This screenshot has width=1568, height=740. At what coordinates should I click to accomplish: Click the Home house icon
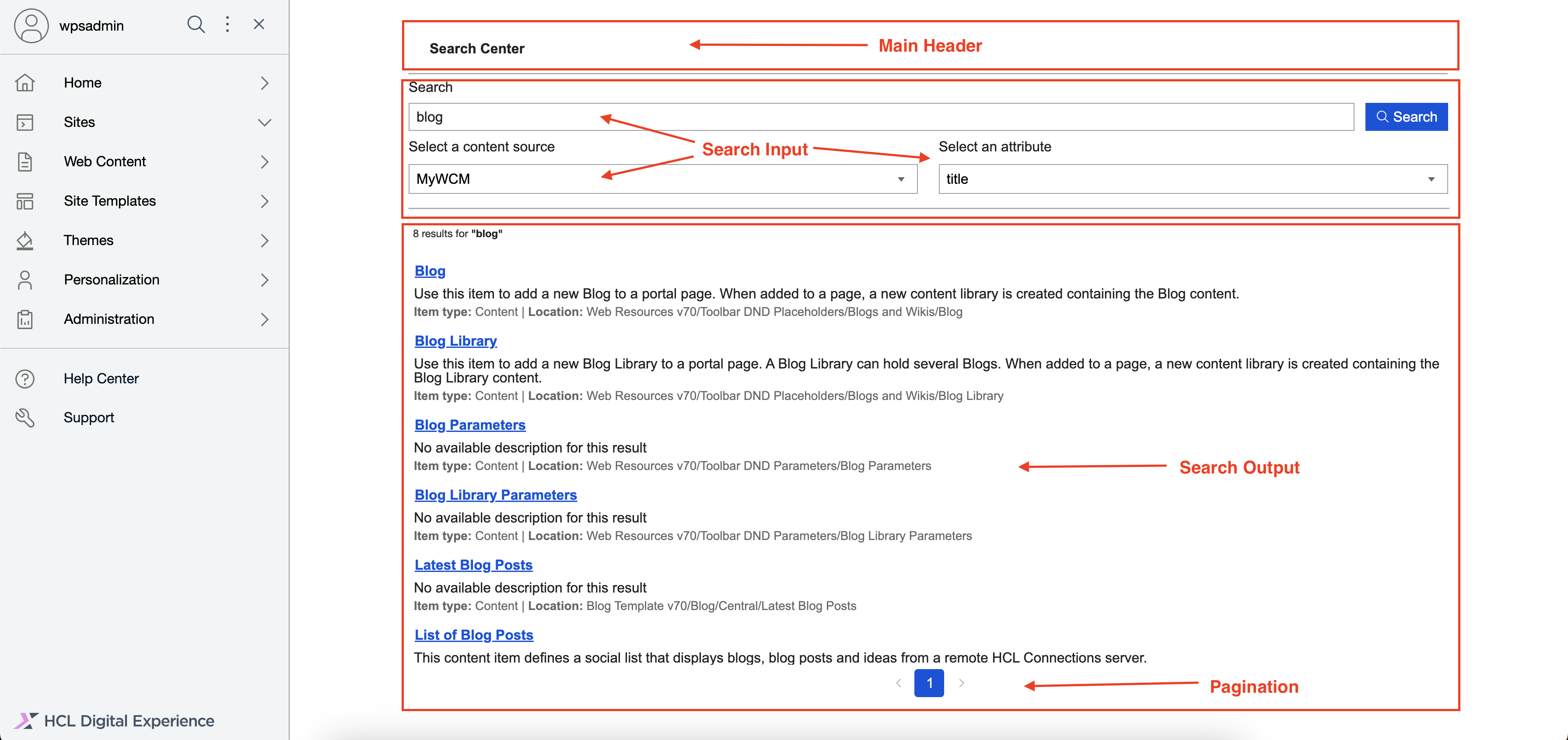coord(25,83)
